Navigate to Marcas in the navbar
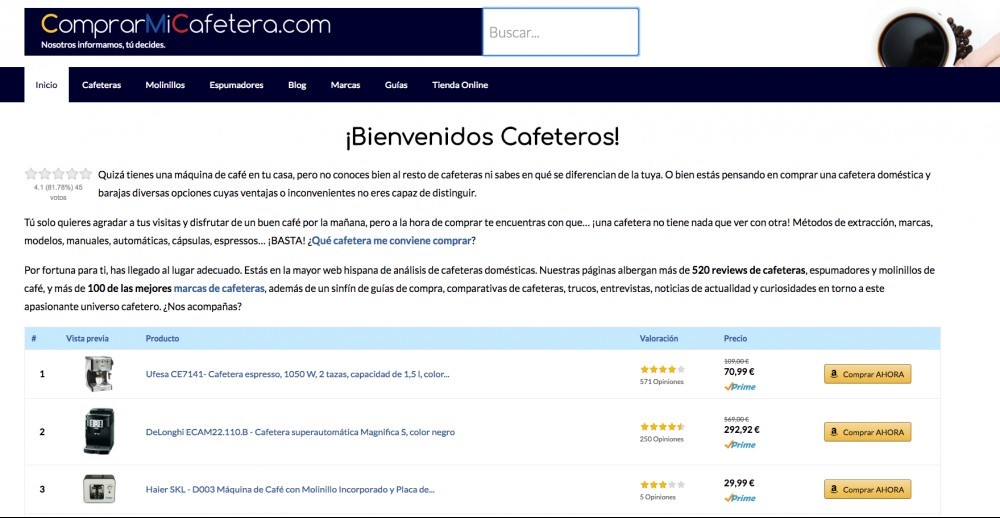1000x518 pixels. point(345,85)
